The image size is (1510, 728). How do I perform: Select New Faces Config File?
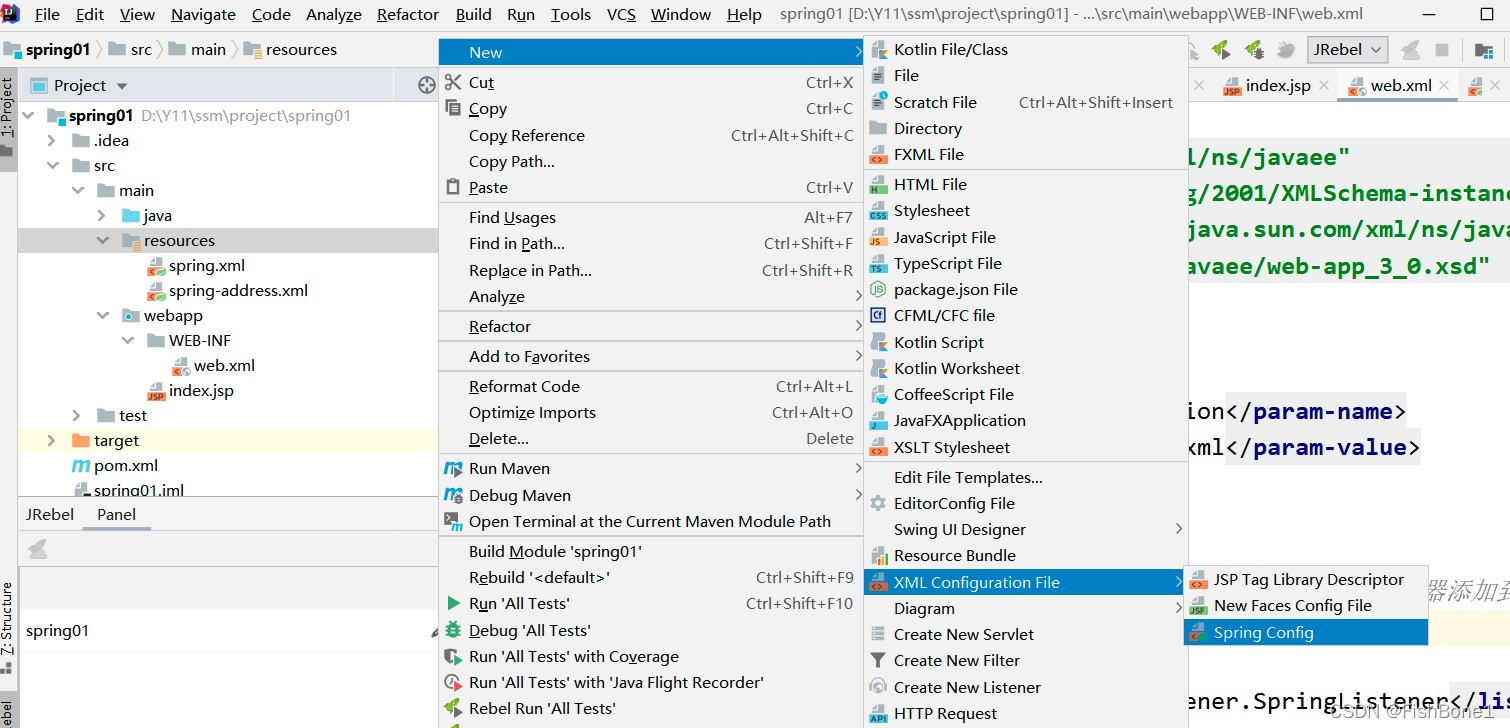coord(1306,606)
